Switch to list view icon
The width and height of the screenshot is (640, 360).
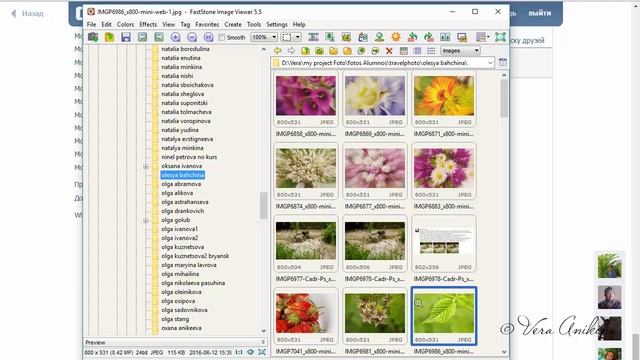(431, 51)
